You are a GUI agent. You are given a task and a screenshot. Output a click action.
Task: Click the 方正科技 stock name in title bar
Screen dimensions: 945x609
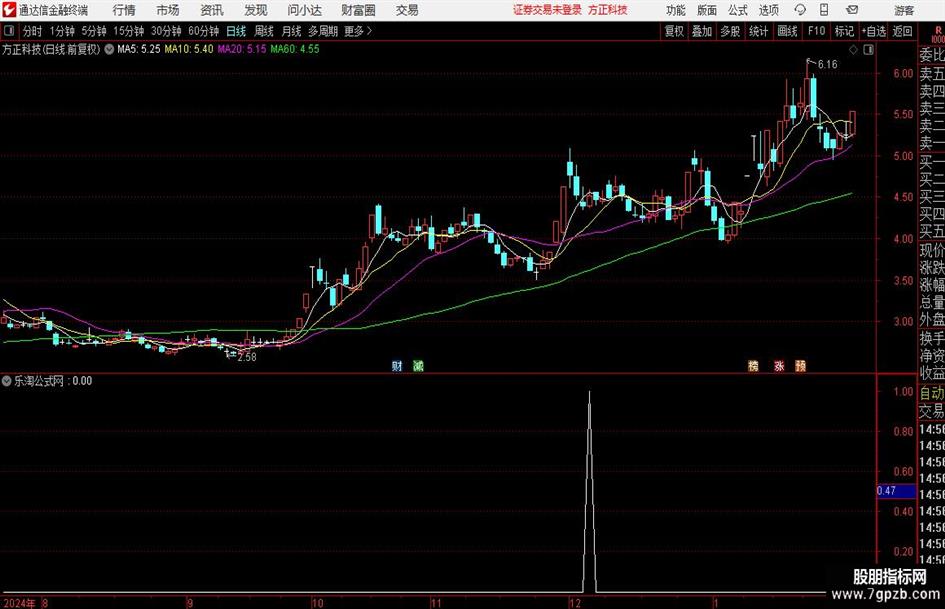tap(608, 10)
